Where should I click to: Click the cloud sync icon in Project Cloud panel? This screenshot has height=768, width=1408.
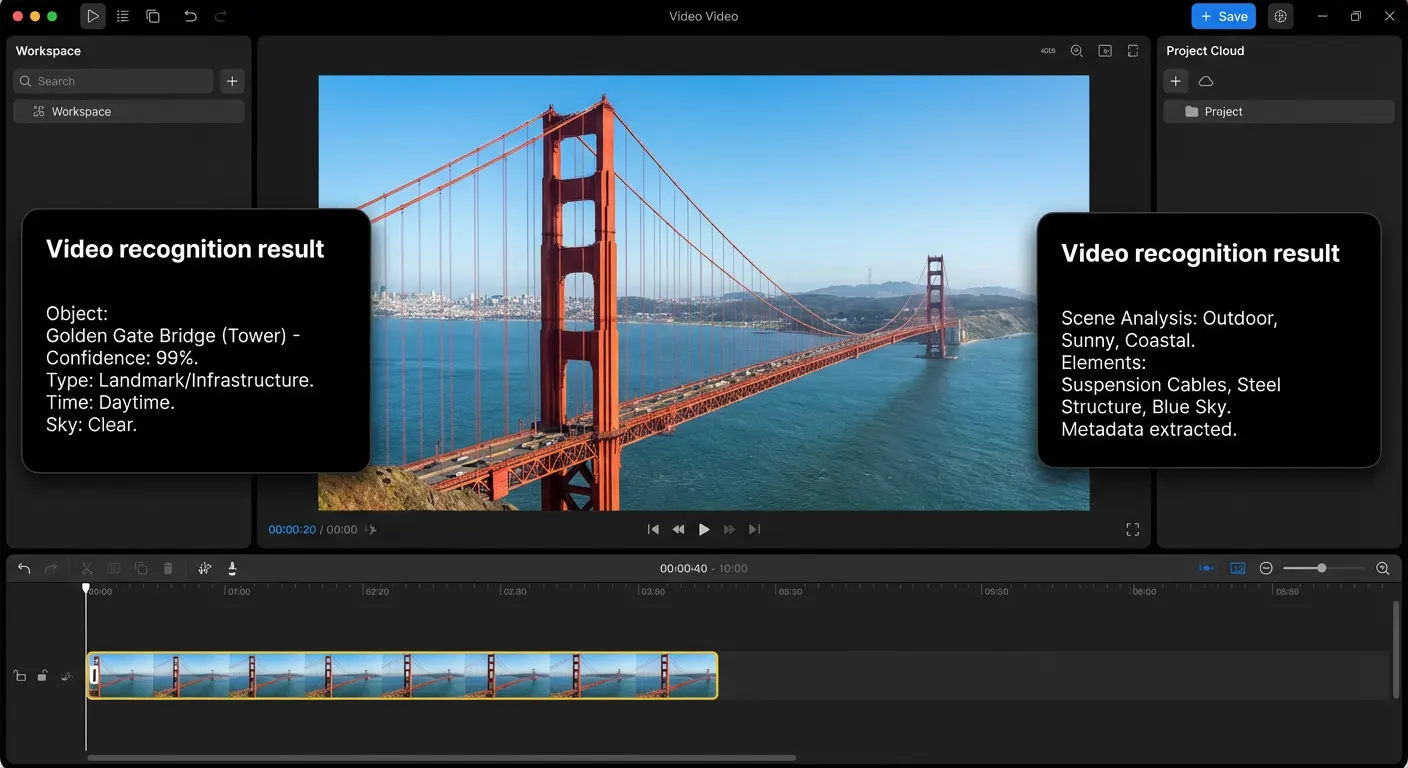[1206, 81]
